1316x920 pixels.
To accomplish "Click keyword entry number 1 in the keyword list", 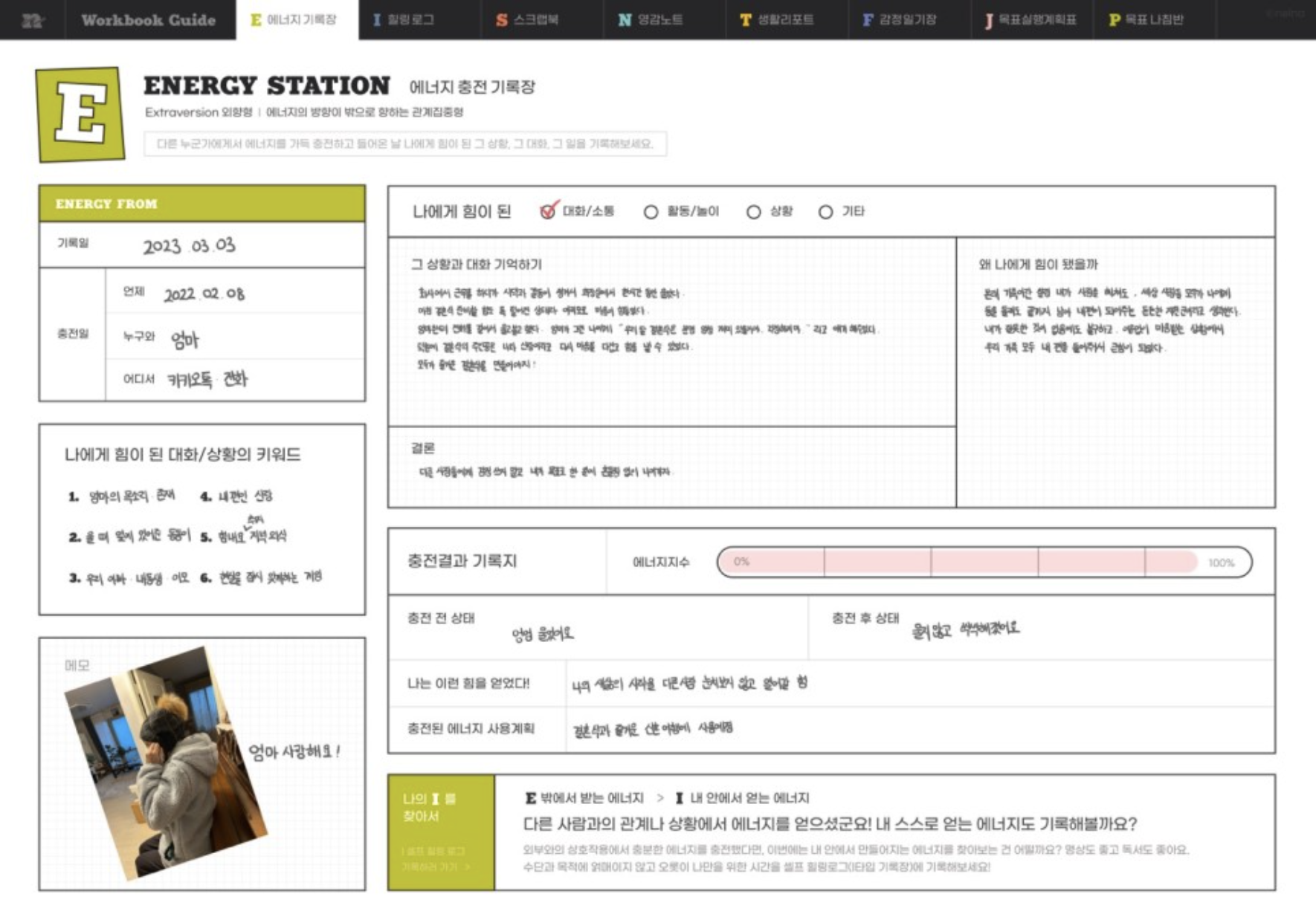I will (x=123, y=496).
